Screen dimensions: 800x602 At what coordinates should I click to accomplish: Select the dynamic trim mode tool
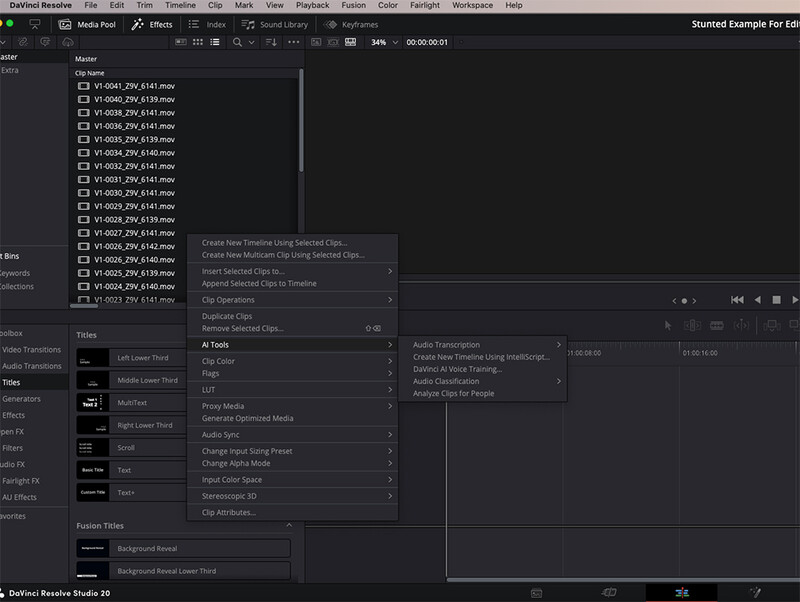[x=717, y=325]
